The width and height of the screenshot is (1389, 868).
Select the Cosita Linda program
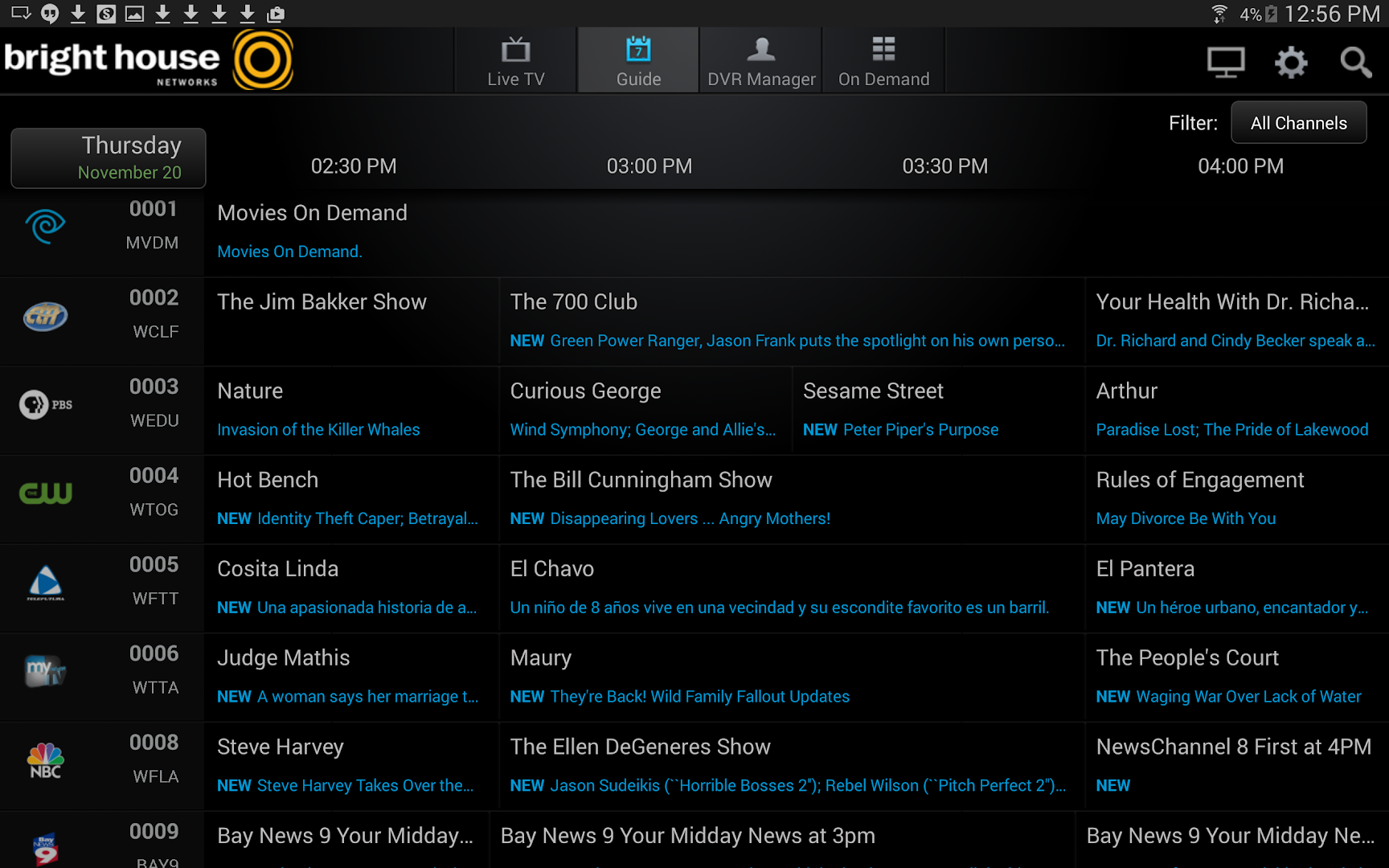pos(351,589)
